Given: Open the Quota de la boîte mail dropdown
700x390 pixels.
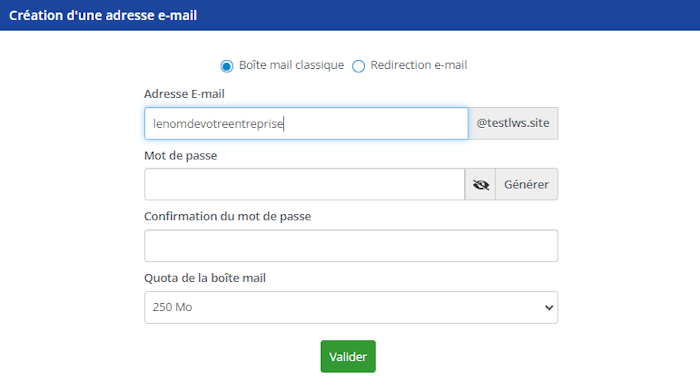Looking at the screenshot, I should (x=351, y=307).
